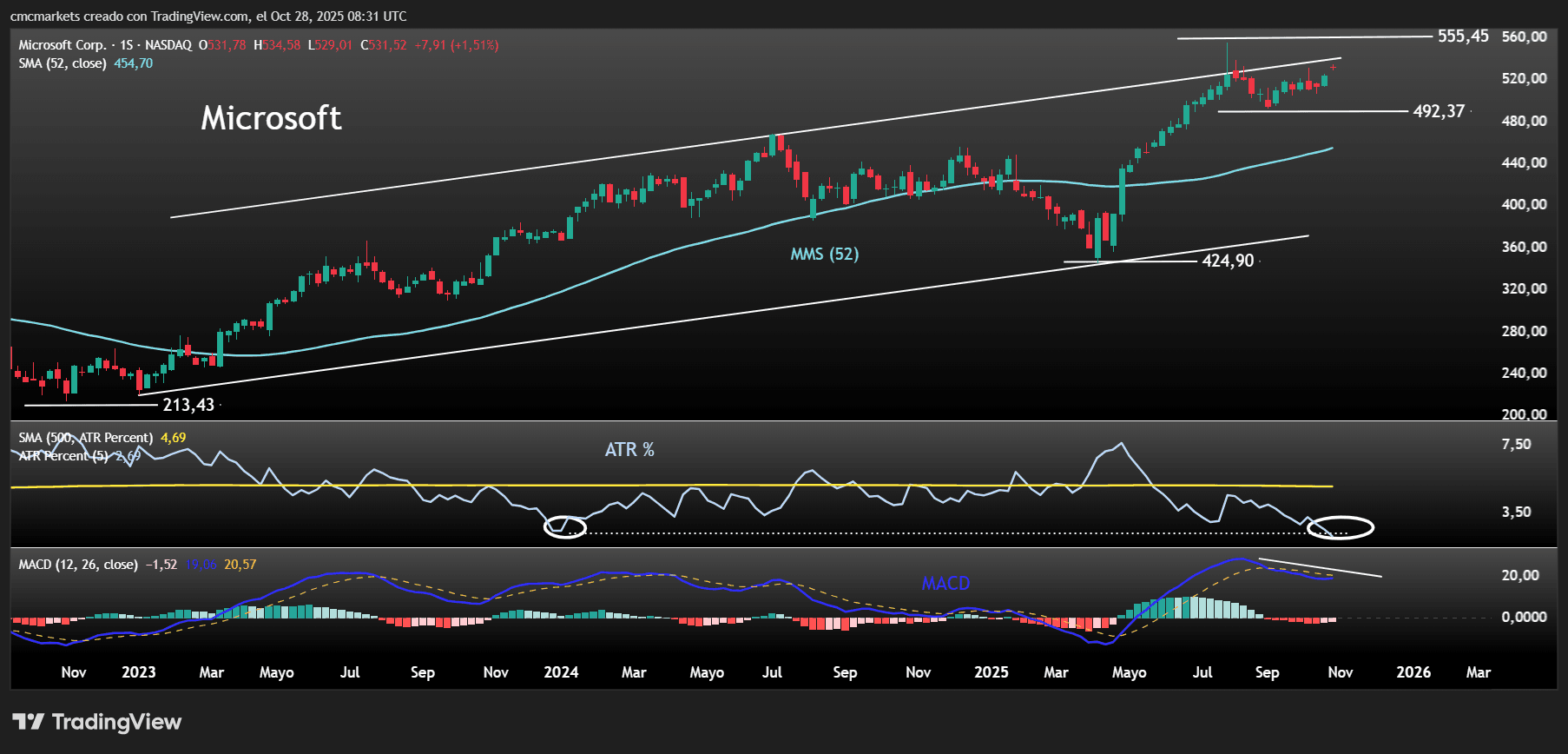Click the 424,90 price level label

pos(1228,261)
